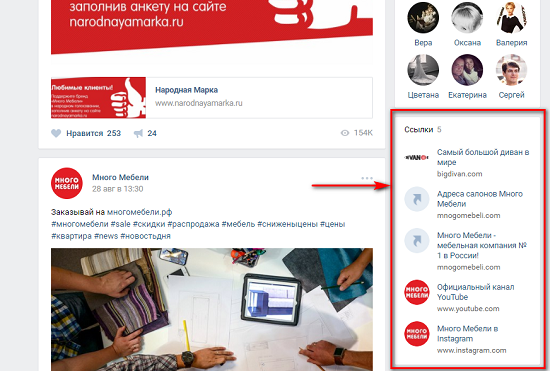Viewport: 550px width, 371px height.
Task: Open the post's three-dots options menu
Action: tap(367, 178)
